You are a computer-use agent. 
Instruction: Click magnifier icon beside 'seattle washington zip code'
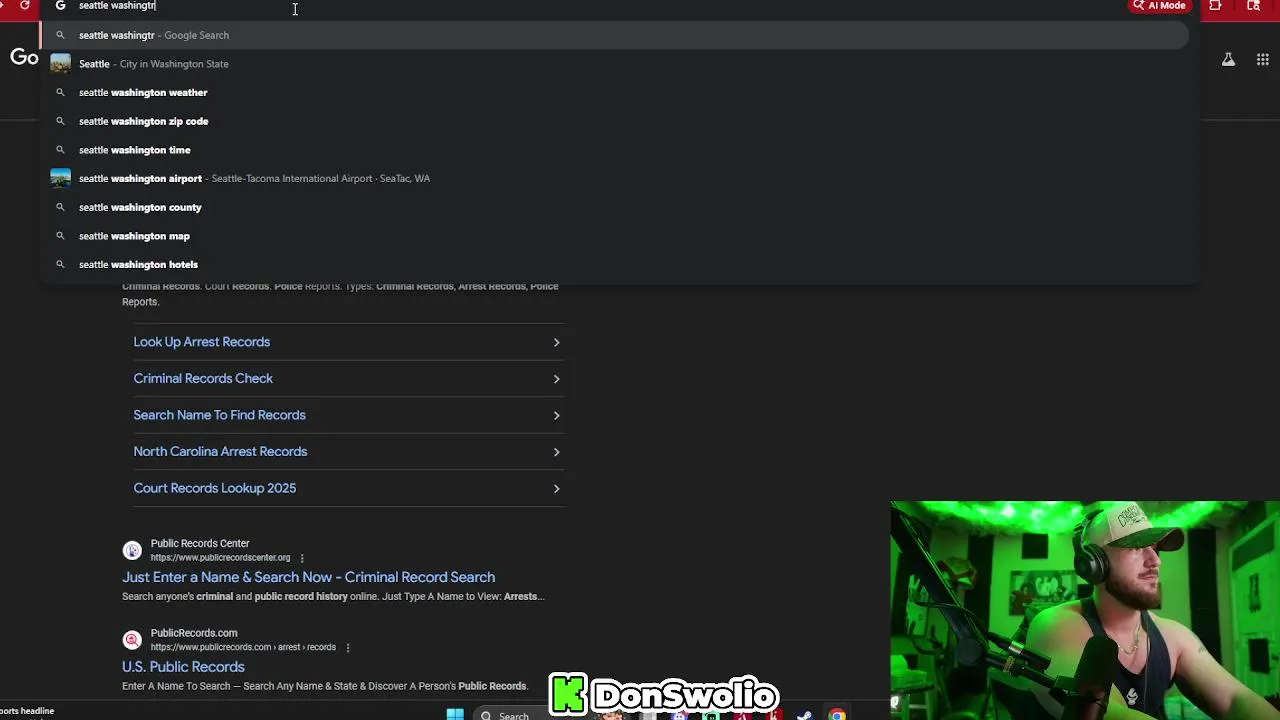coord(60,121)
